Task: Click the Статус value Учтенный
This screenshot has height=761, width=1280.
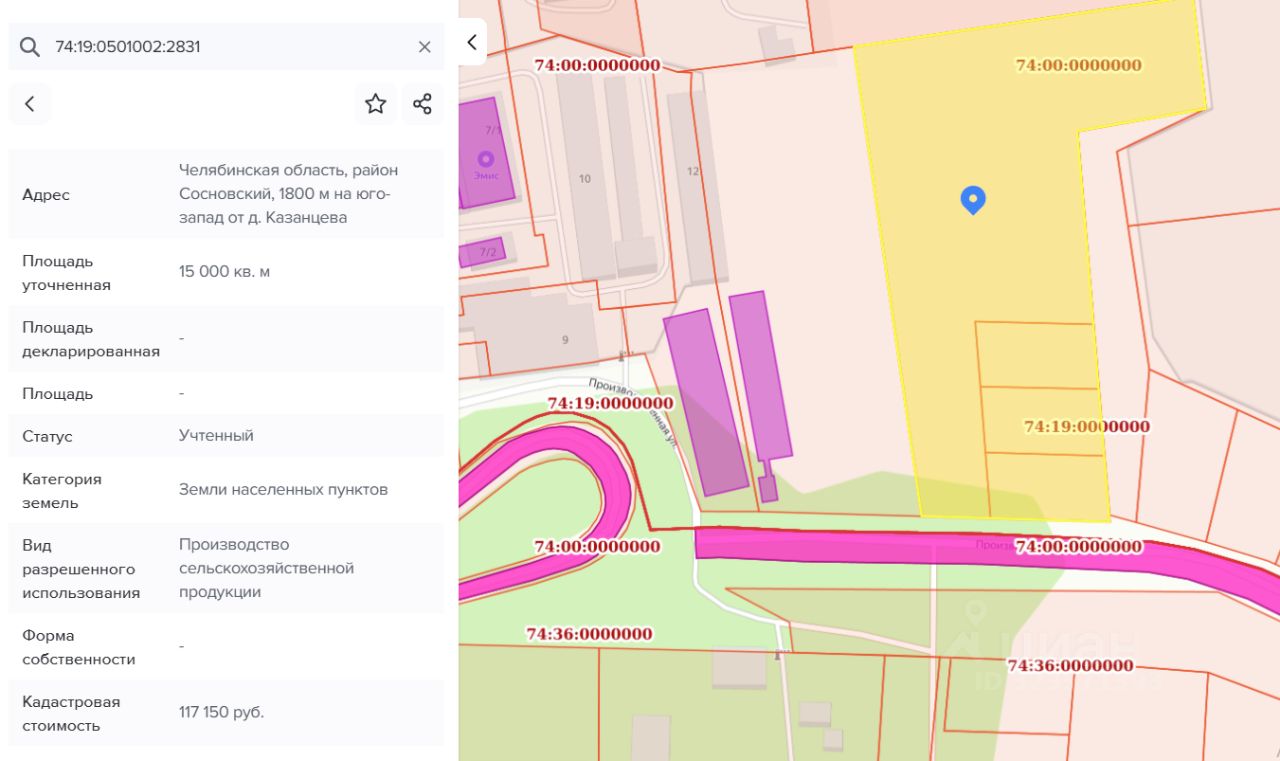Action: [216, 436]
